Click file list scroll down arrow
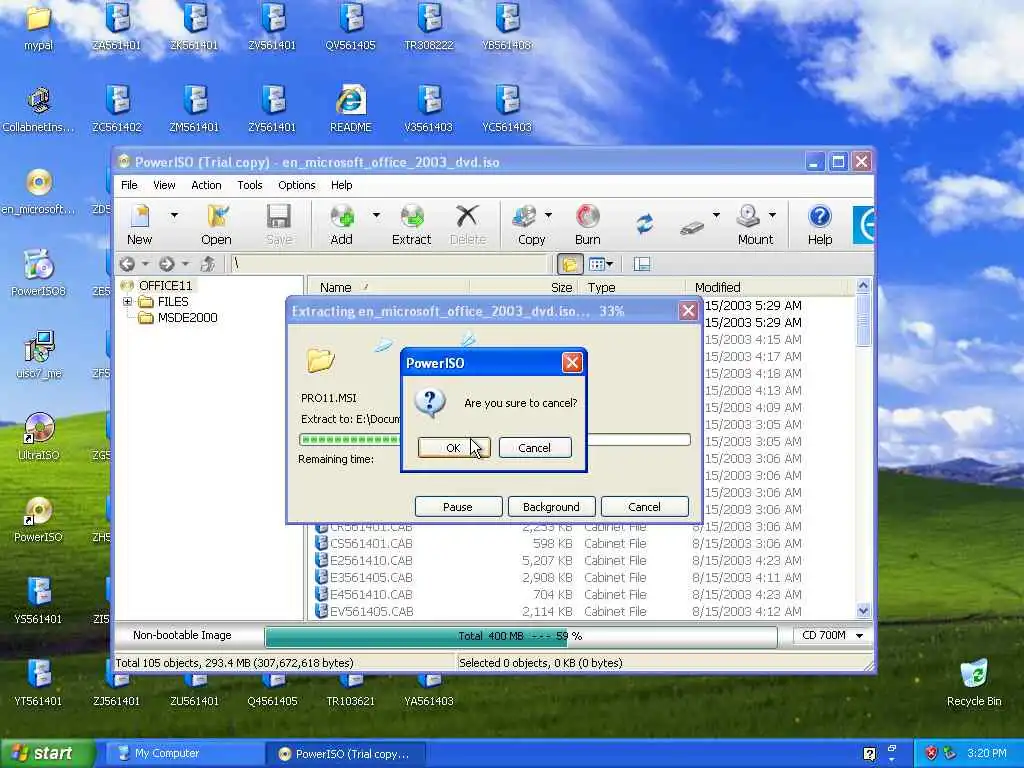The width and height of the screenshot is (1024, 768). pos(863,611)
